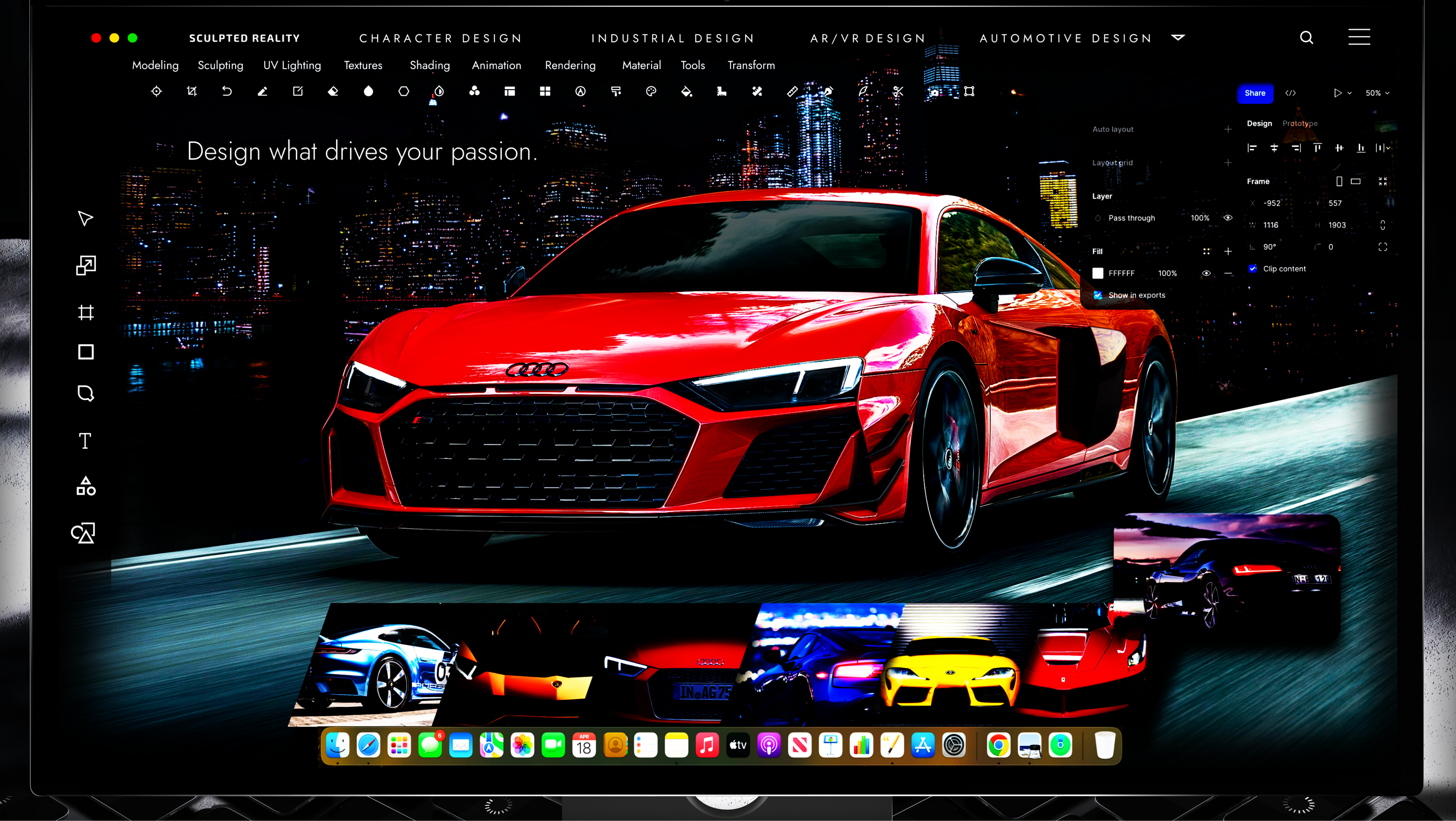Add a new fill with plus
Screen dimensions: 1456x821
point(1228,252)
